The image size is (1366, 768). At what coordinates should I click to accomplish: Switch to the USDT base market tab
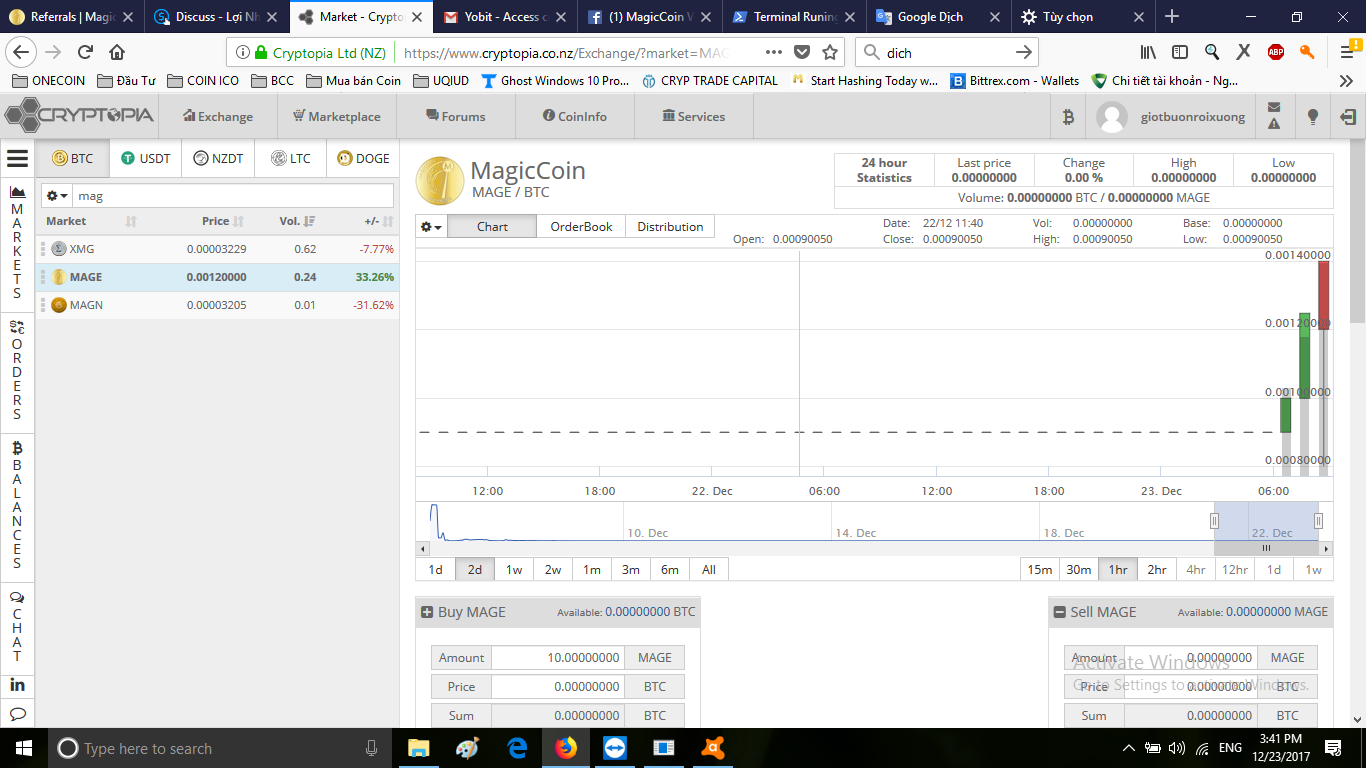pos(146,158)
